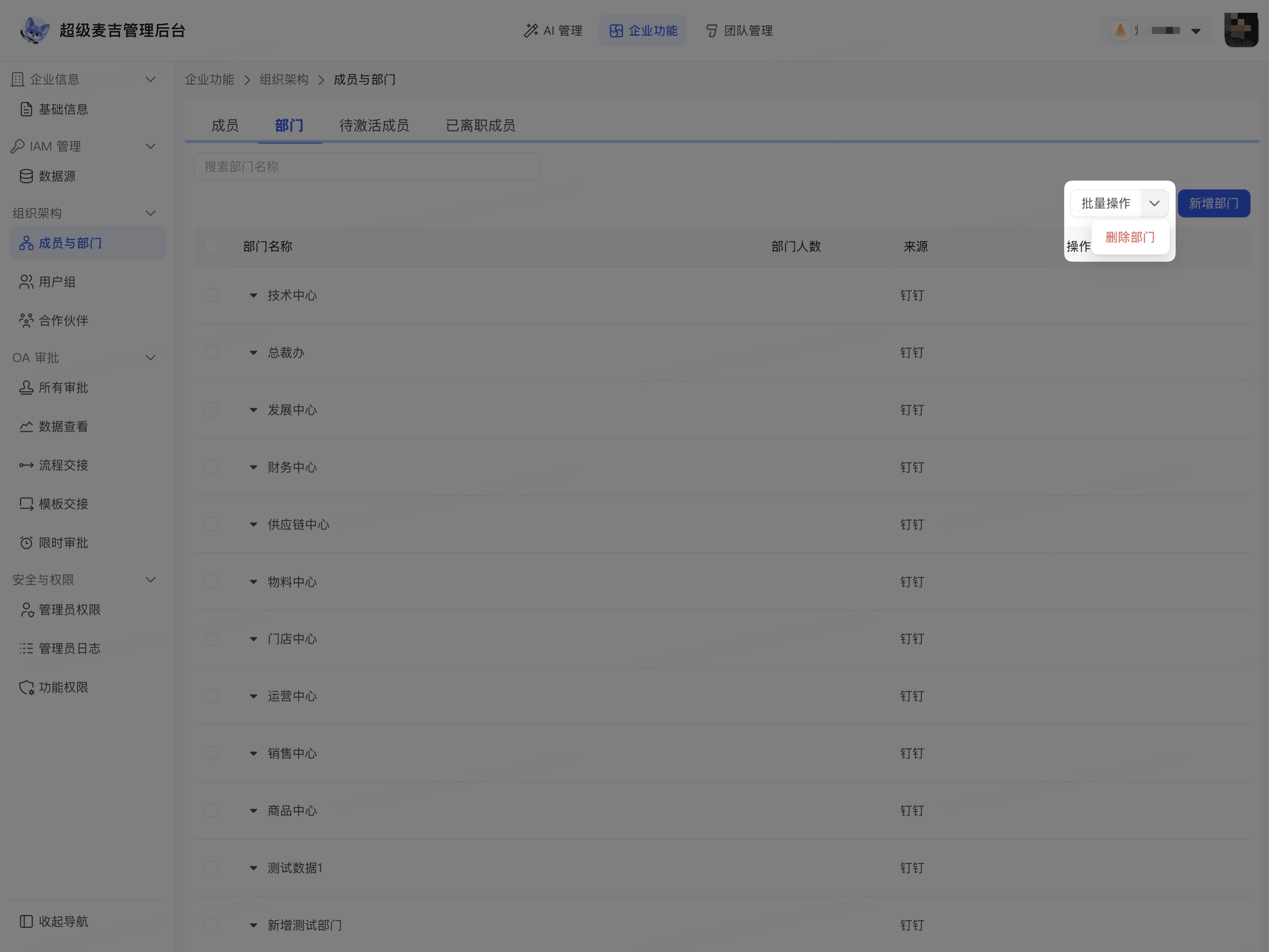Switch to the 待激活成员 tab
The width and height of the screenshot is (1269, 952).
pos(374,125)
